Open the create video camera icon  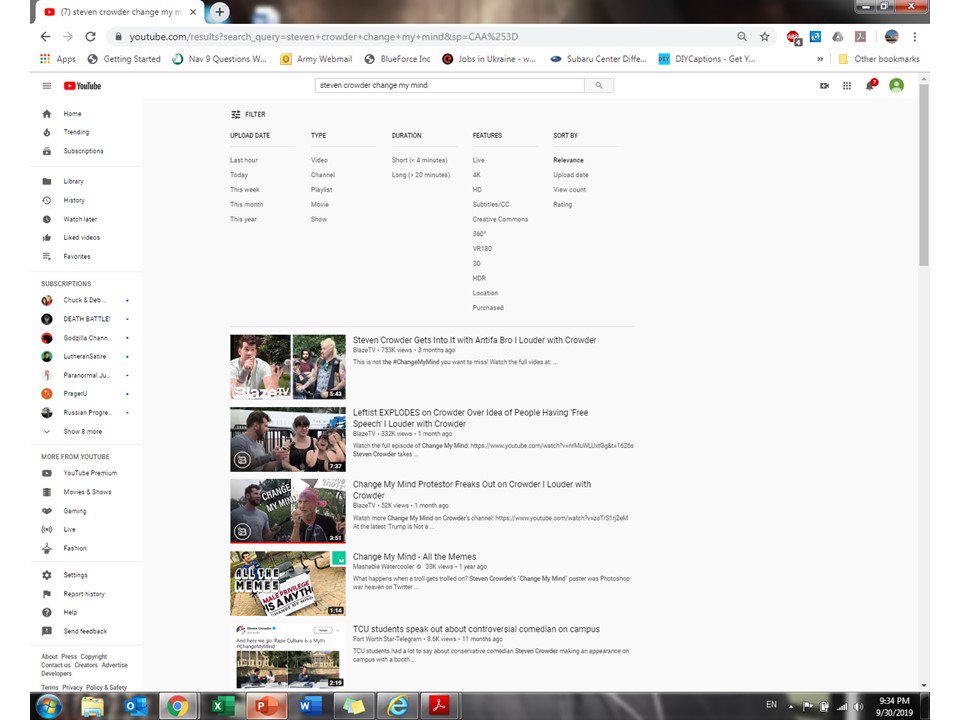824,86
